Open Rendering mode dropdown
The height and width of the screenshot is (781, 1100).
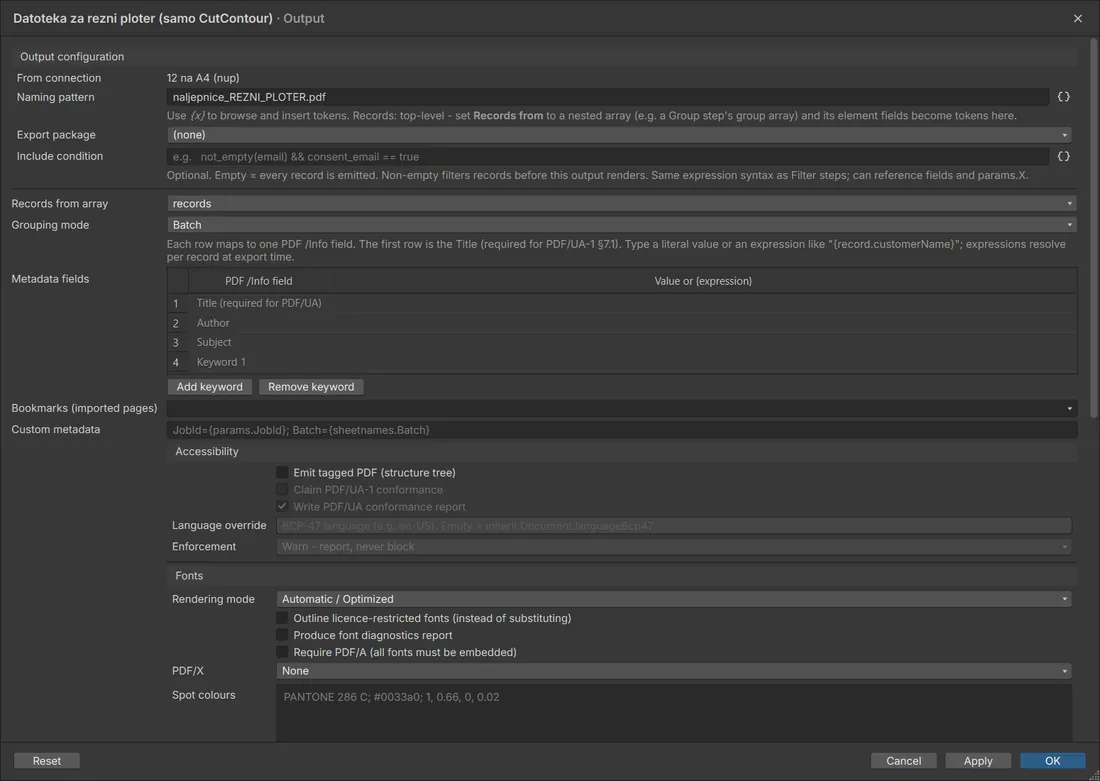click(673, 599)
